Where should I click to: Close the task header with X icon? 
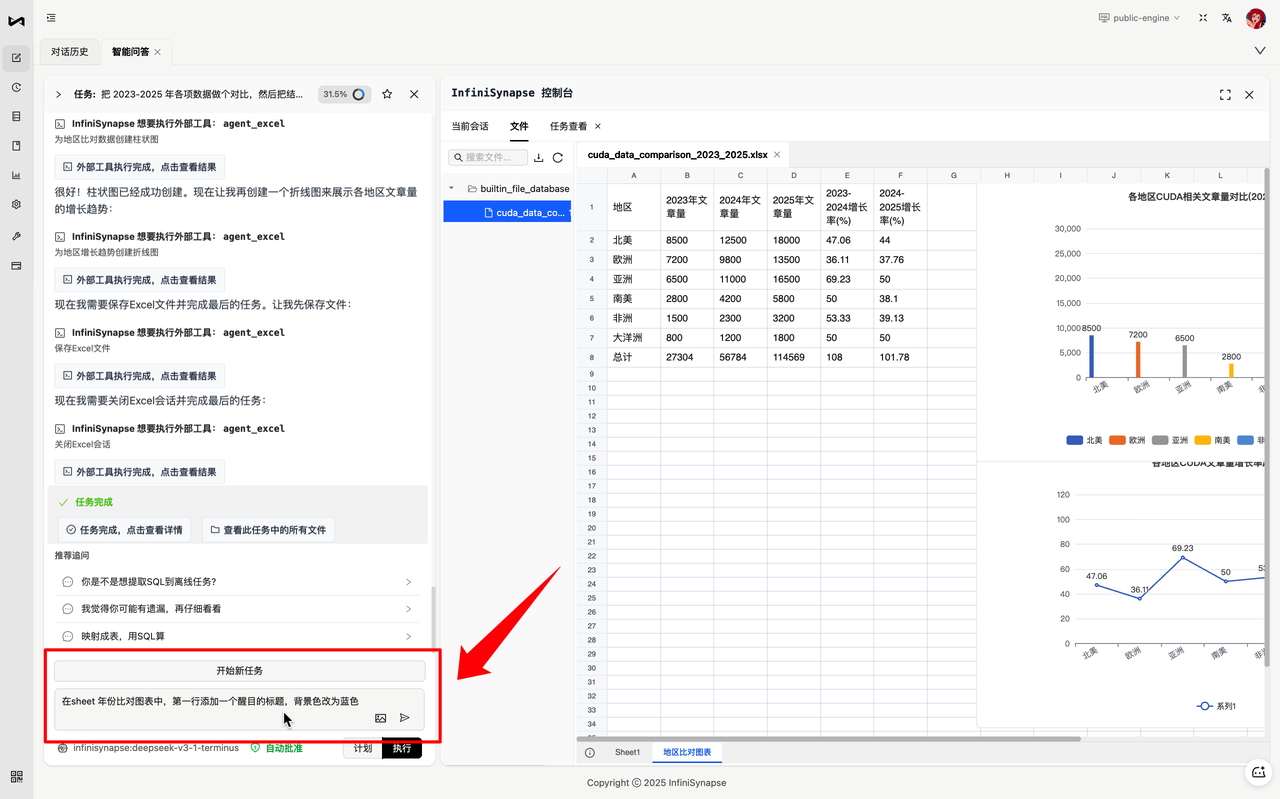click(414, 94)
